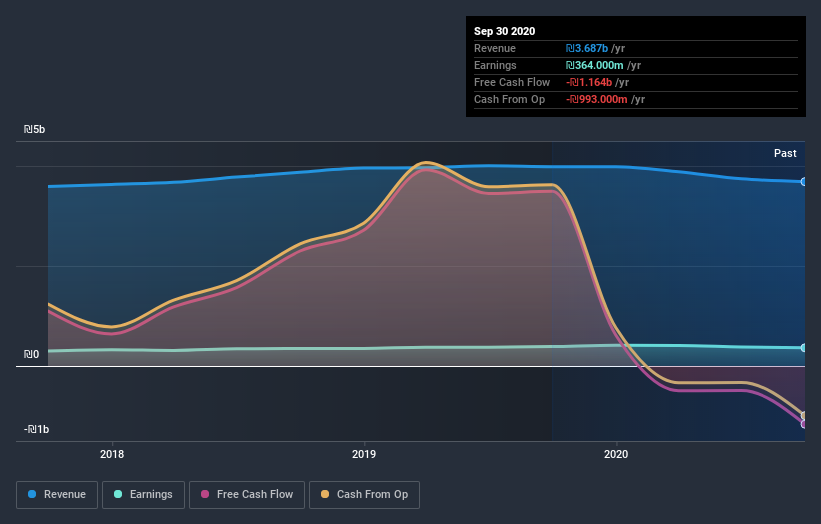
Task: Click the 2019 x-axis label
Action: pos(364,454)
